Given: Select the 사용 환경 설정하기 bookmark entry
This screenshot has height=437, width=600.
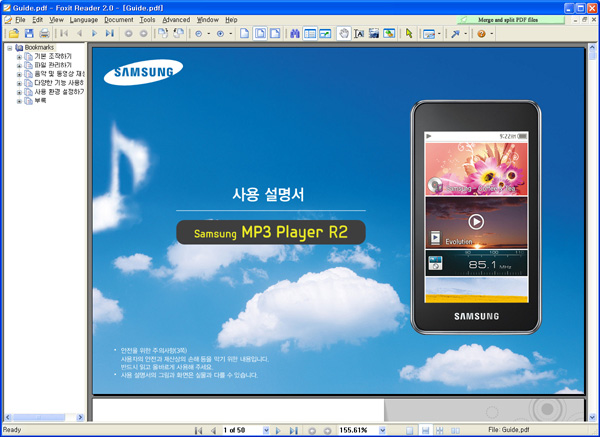Looking at the screenshot, I should (59, 92).
